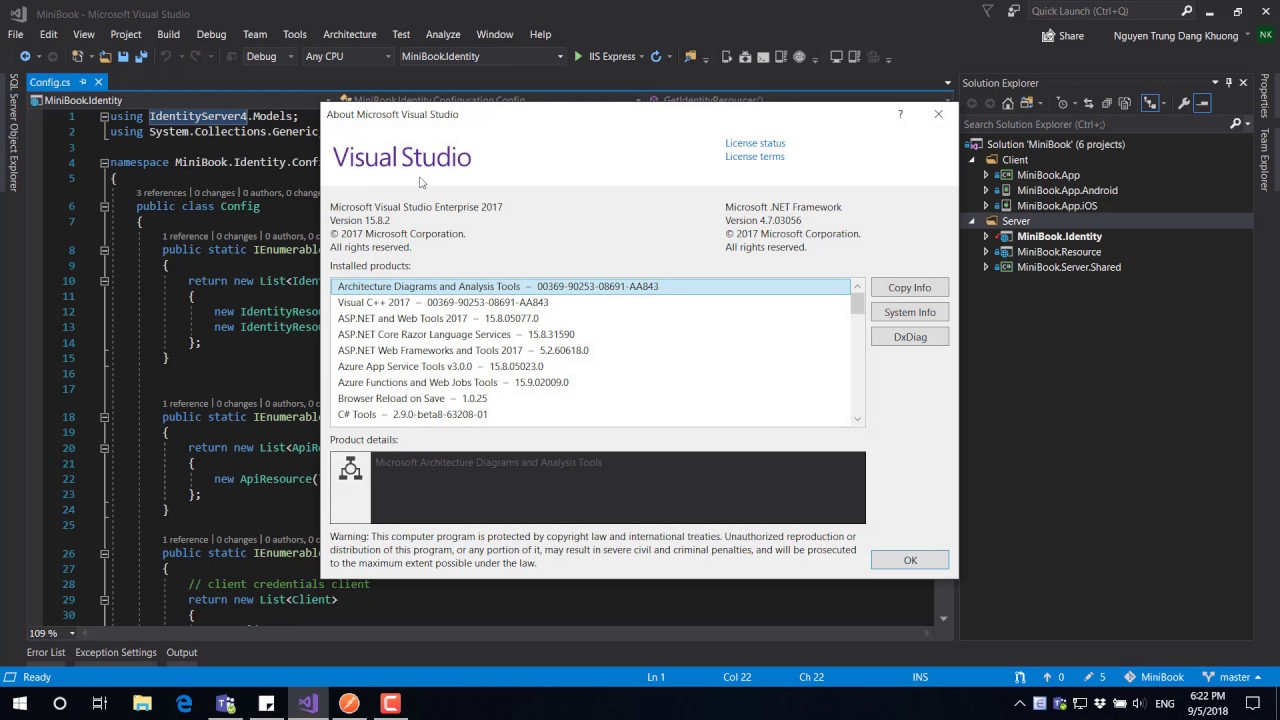Click in the Search Solution Explorer field
The height and width of the screenshot is (720, 1280).
[x=1095, y=124]
